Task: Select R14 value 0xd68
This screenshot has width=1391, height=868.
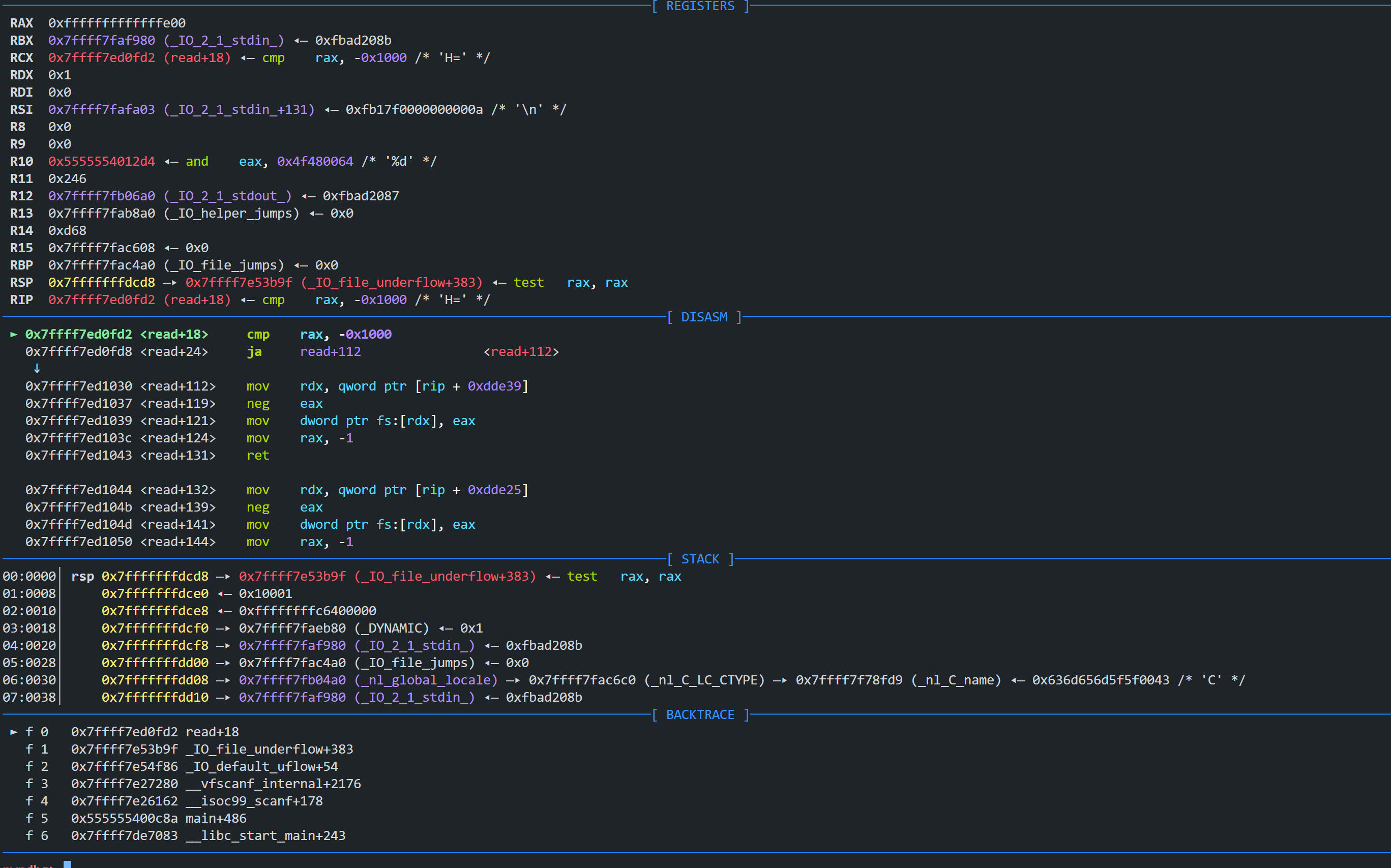Action: pyautogui.click(x=67, y=230)
